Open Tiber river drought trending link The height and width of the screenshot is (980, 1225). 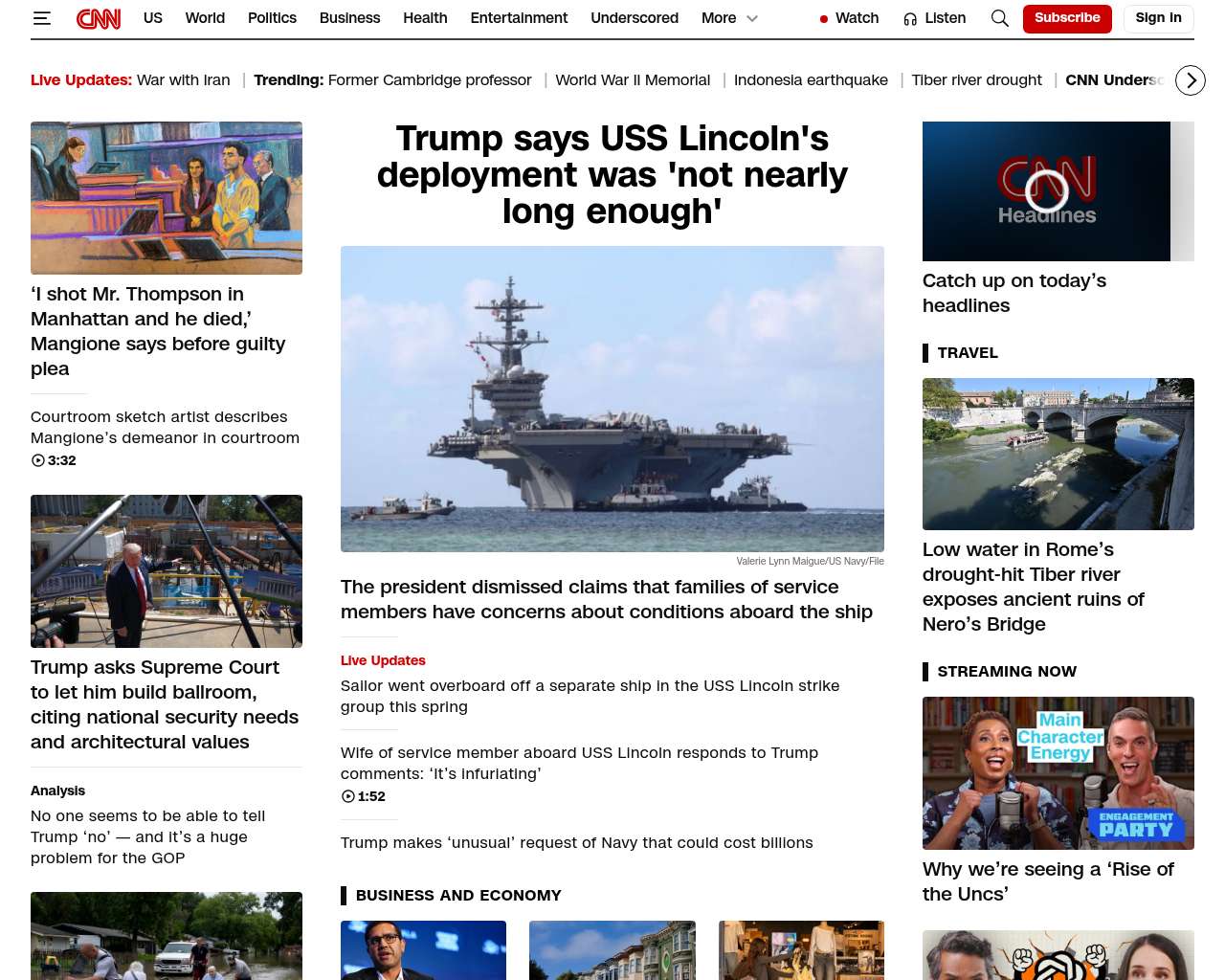(x=976, y=80)
